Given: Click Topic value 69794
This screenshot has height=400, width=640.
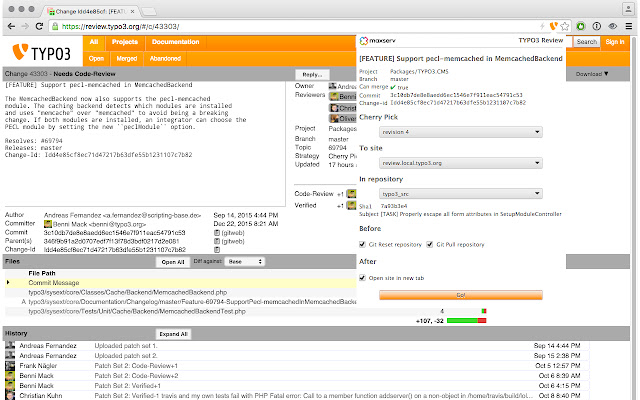Looking at the screenshot, I should click(337, 147).
